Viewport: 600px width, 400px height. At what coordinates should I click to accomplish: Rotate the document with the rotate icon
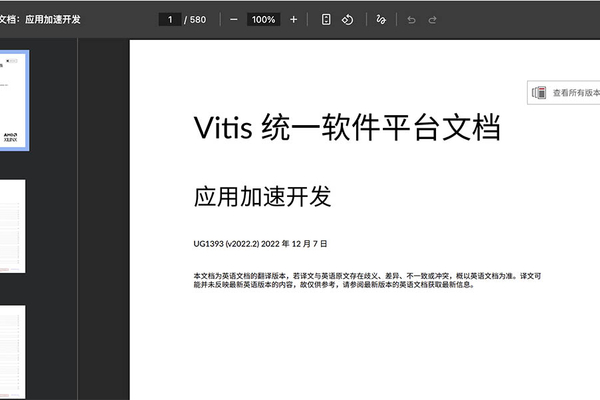click(x=347, y=19)
